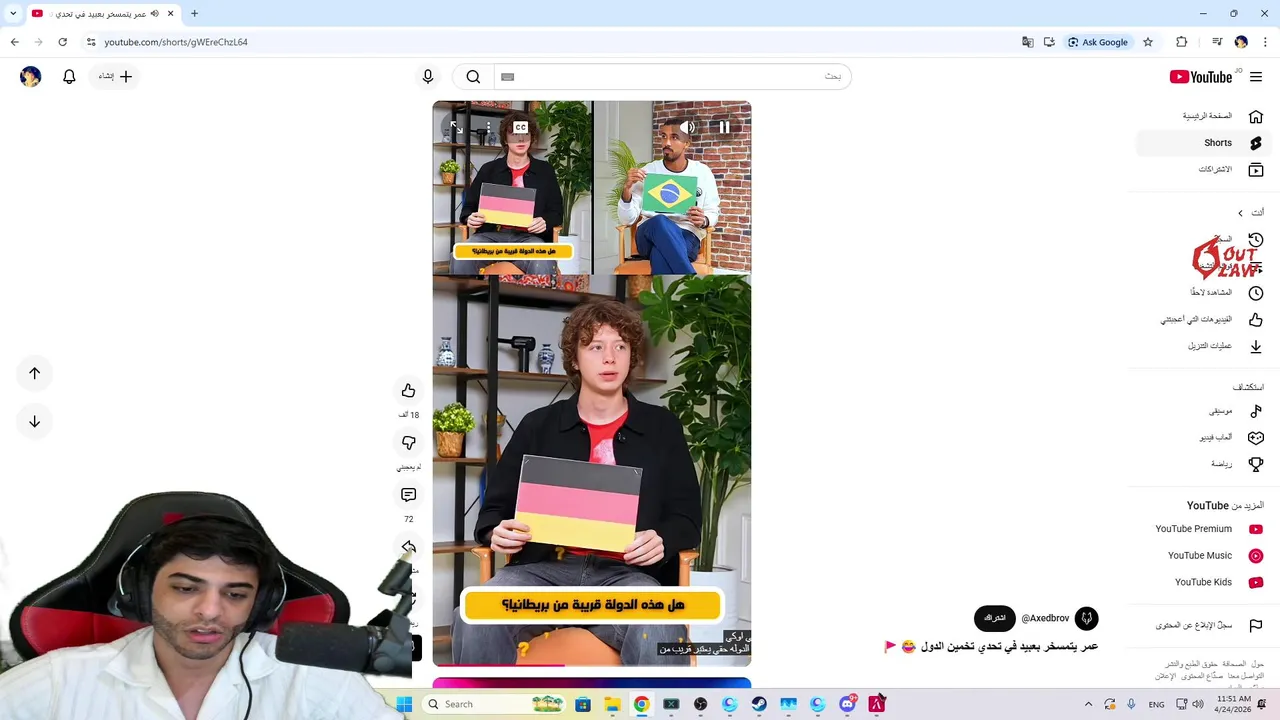Start voice search with microphone icon
1280x720 pixels.
[x=428, y=77]
